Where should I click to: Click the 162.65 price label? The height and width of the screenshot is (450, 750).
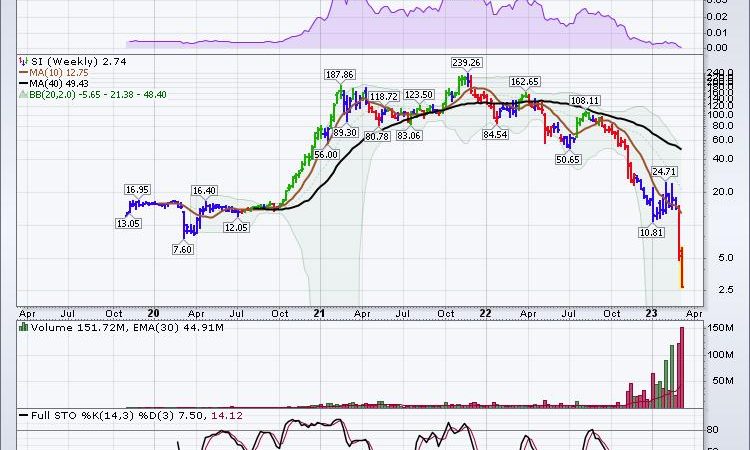coord(525,82)
